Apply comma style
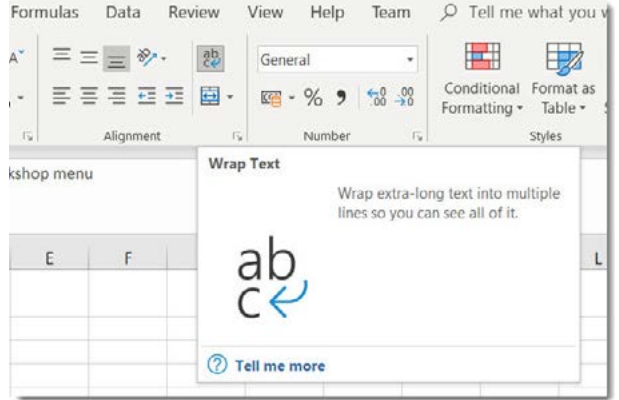The image size is (619, 400). pyautogui.click(x=341, y=97)
